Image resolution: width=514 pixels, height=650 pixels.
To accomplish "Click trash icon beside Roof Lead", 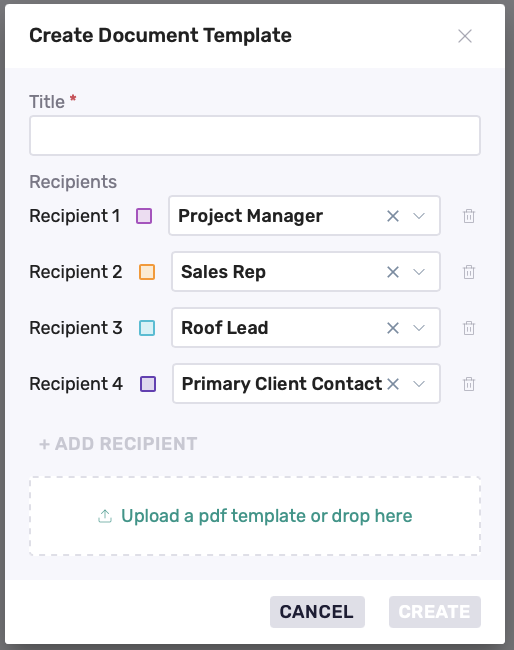I will (x=469, y=328).
